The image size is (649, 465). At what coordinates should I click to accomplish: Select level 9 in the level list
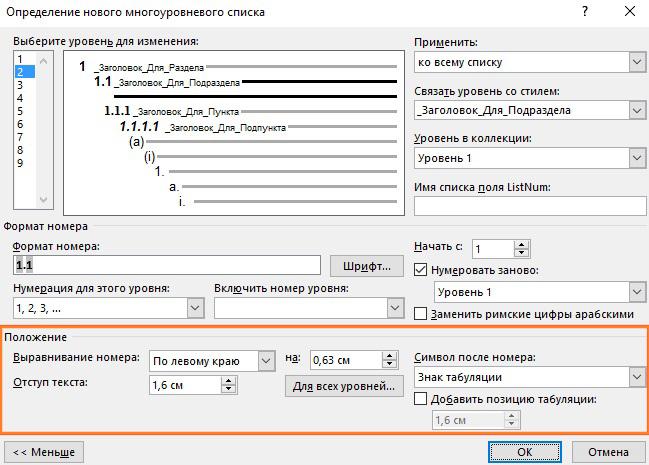tap(19, 163)
